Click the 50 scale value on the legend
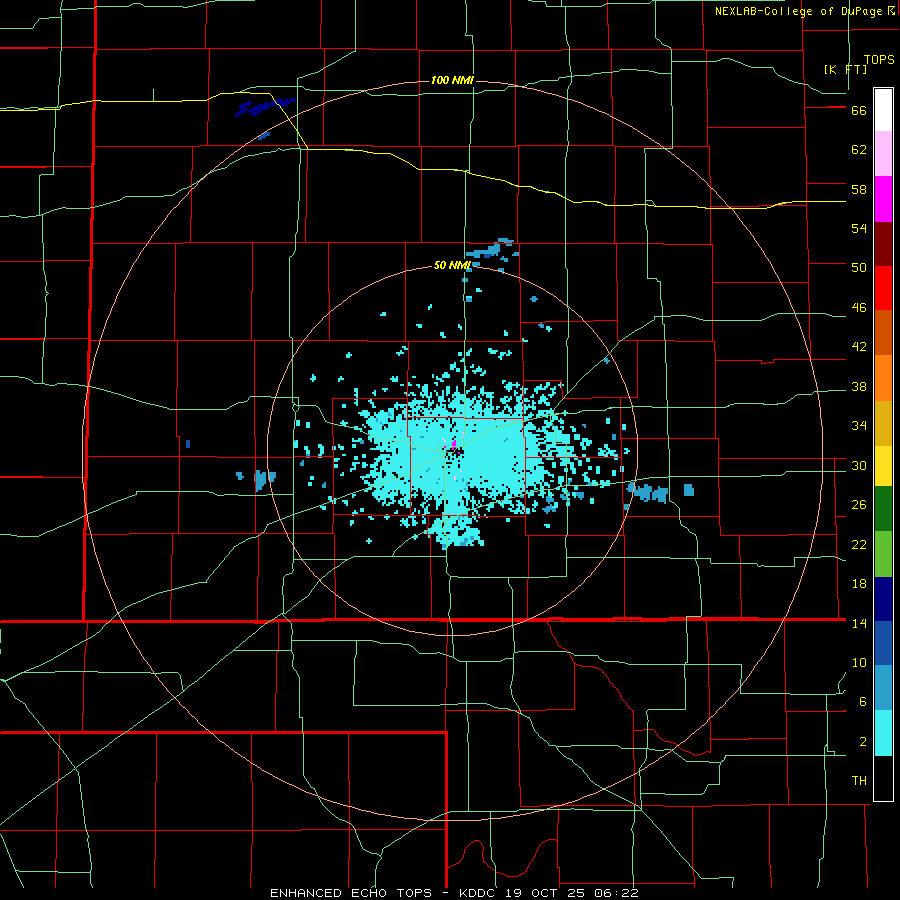The height and width of the screenshot is (900, 900). (x=859, y=268)
